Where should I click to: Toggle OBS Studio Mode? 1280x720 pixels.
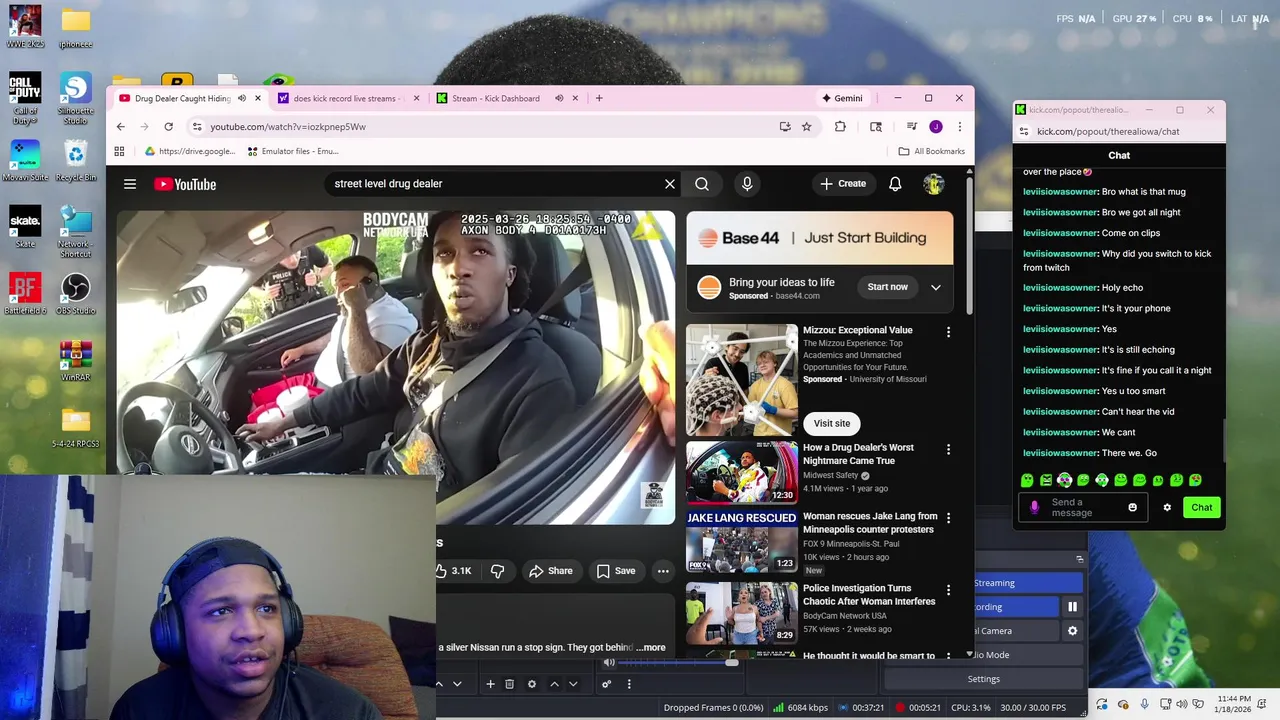pyautogui.click(x=1028, y=655)
